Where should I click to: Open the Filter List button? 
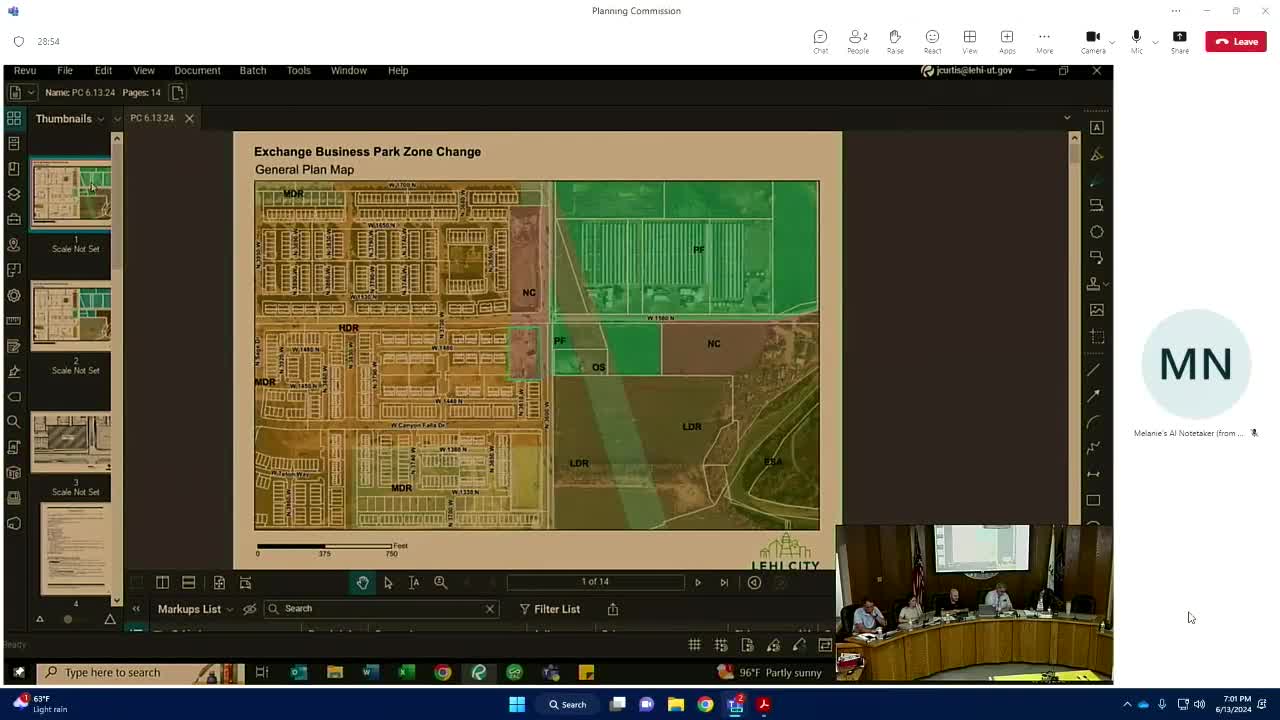[x=549, y=609]
